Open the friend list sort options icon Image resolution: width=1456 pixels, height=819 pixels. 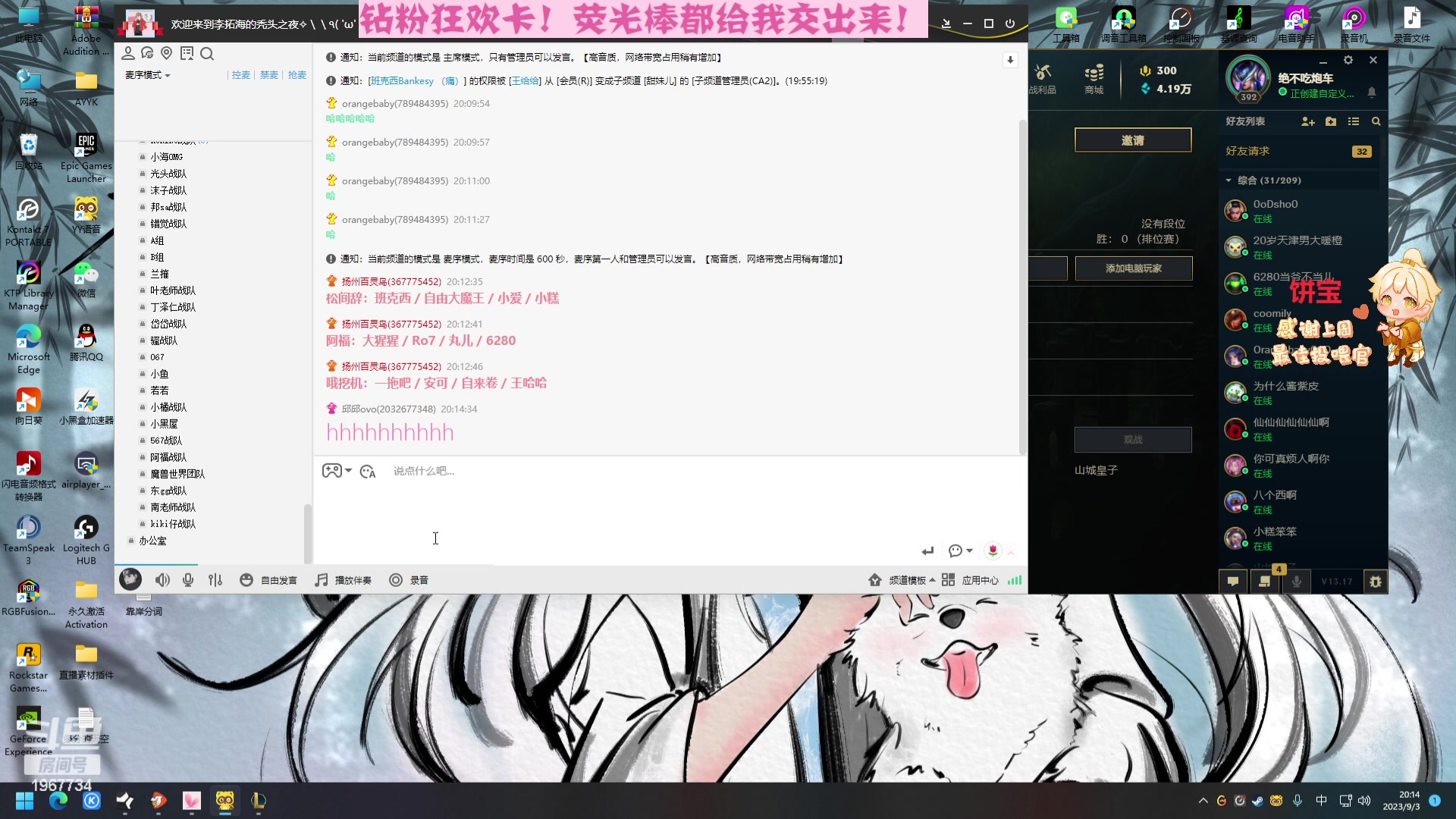coord(1354,121)
